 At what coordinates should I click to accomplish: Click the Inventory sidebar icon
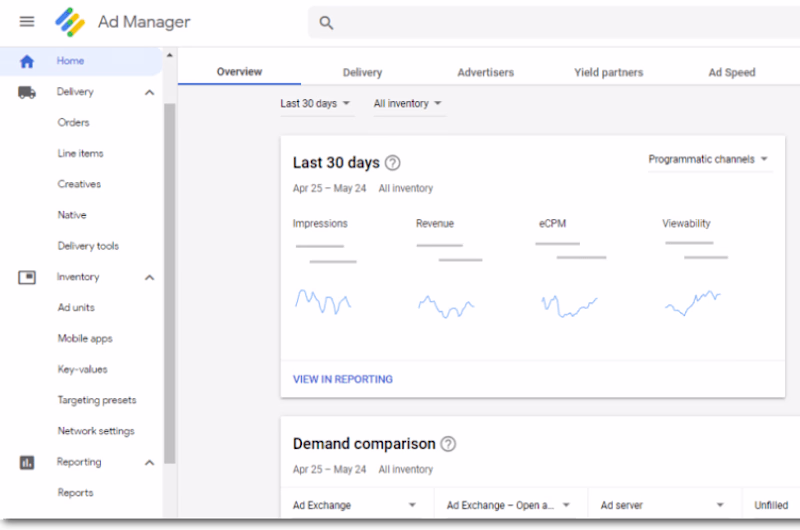(x=27, y=277)
